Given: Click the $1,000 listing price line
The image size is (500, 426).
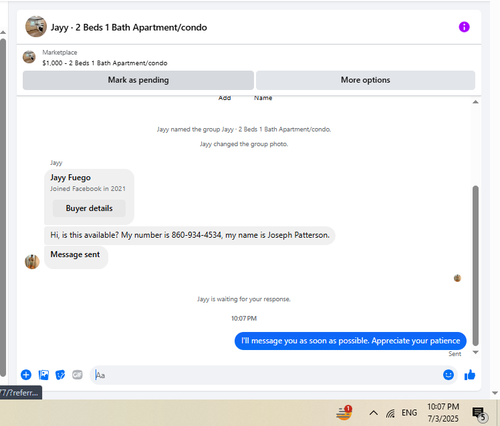Looking at the screenshot, I should click(x=105, y=63).
